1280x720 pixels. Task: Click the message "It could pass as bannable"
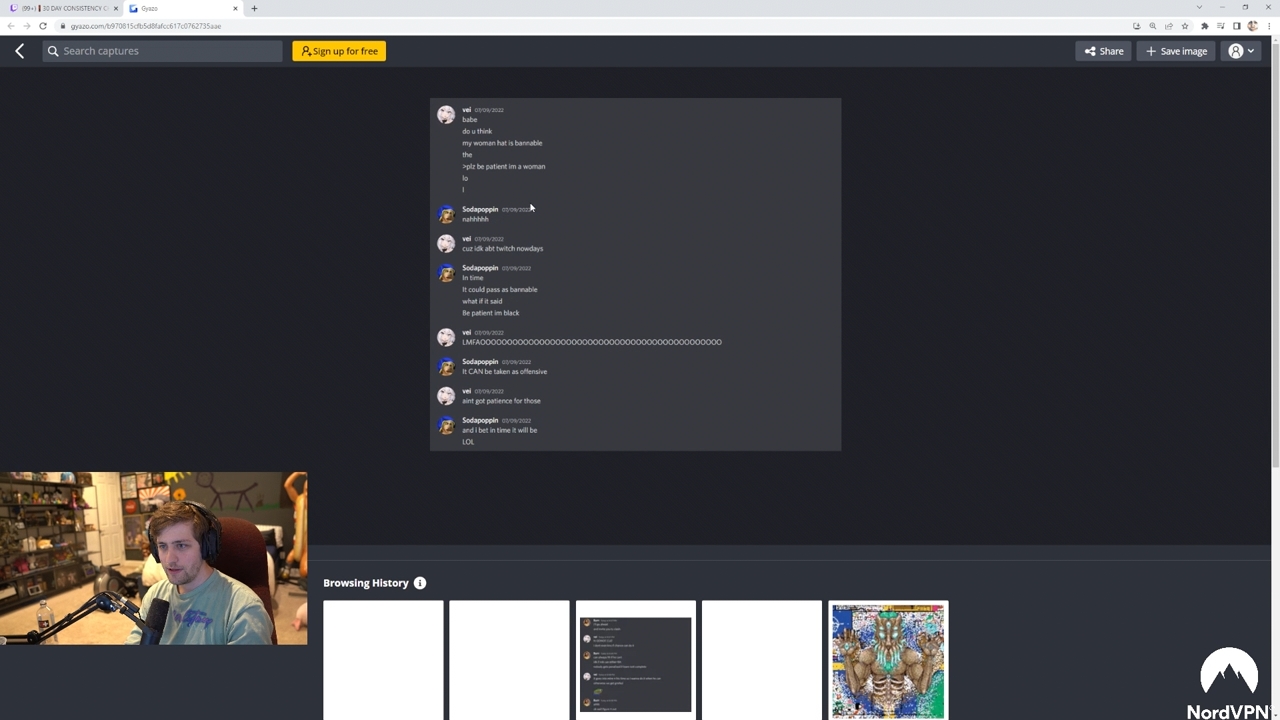pos(500,290)
